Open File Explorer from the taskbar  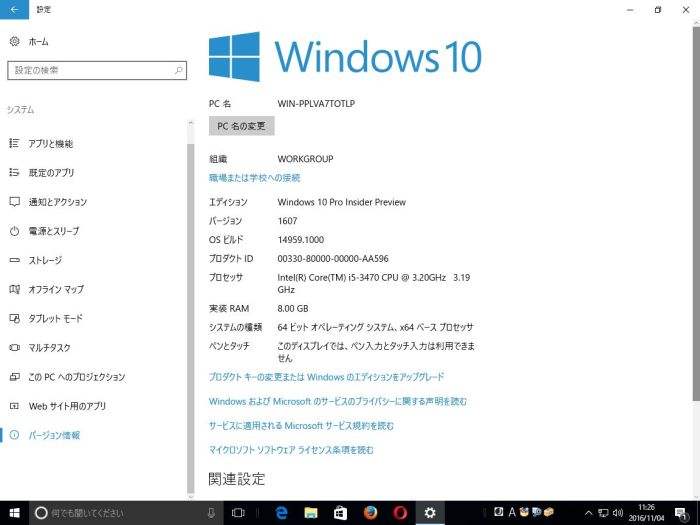pyautogui.click(x=311, y=512)
